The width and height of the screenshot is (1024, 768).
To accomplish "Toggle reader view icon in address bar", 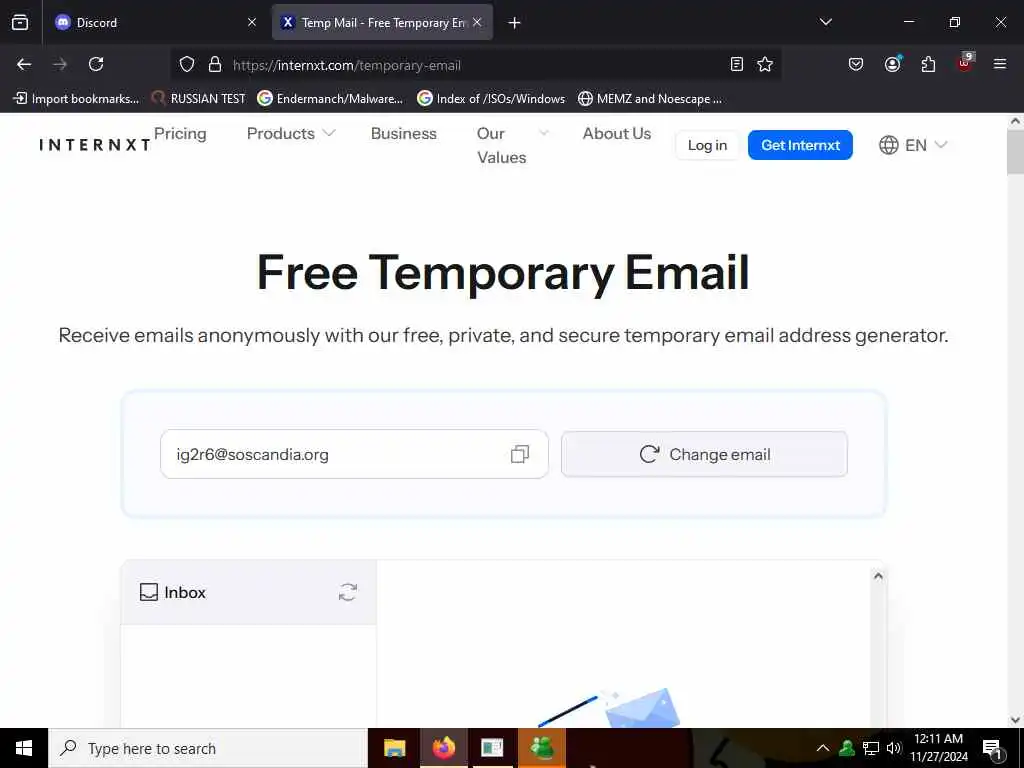I will 737,64.
